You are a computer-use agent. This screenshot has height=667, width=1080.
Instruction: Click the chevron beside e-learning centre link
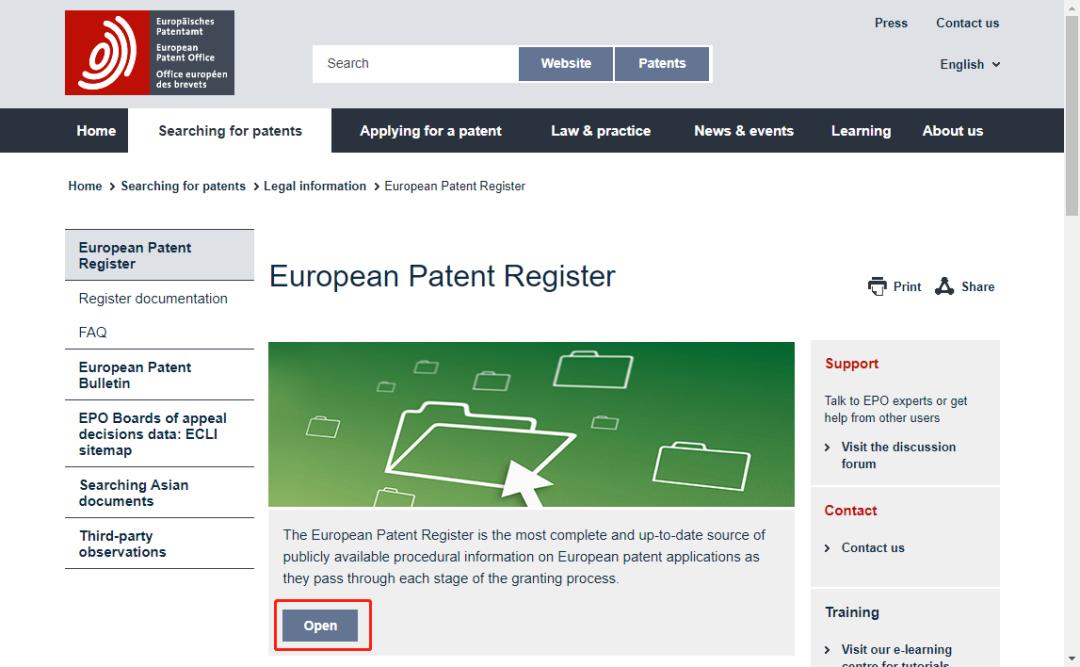click(828, 650)
